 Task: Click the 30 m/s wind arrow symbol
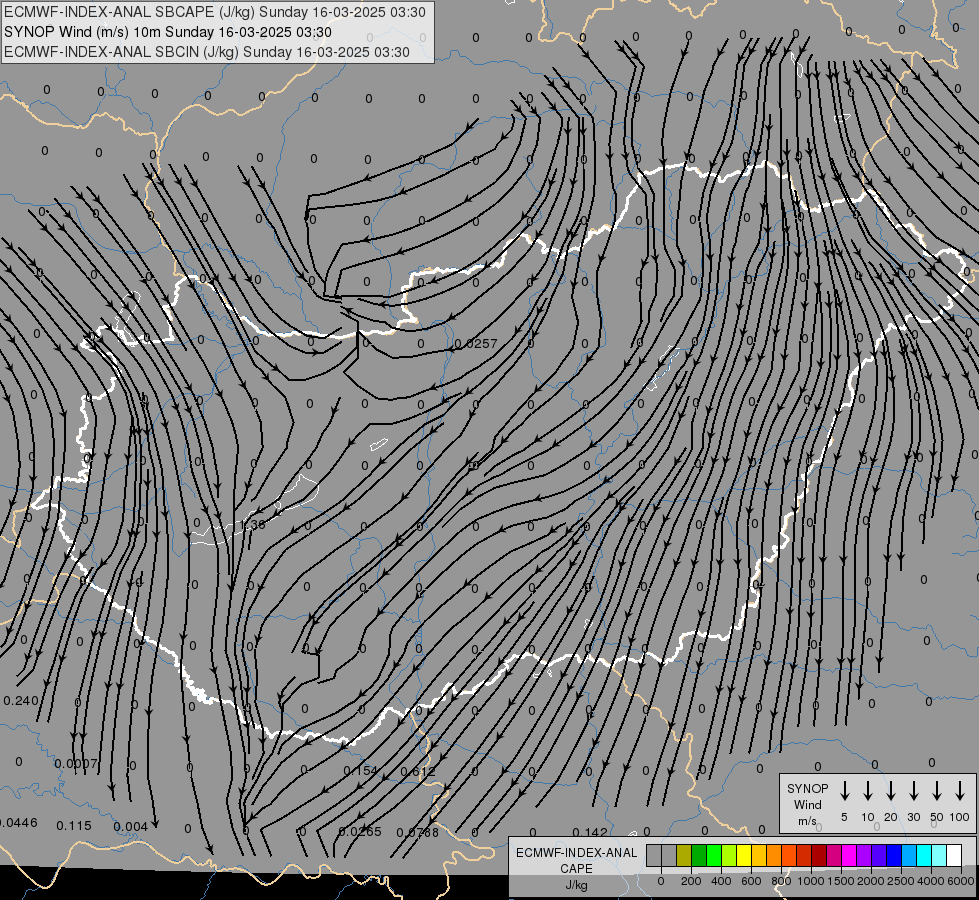coord(914,791)
